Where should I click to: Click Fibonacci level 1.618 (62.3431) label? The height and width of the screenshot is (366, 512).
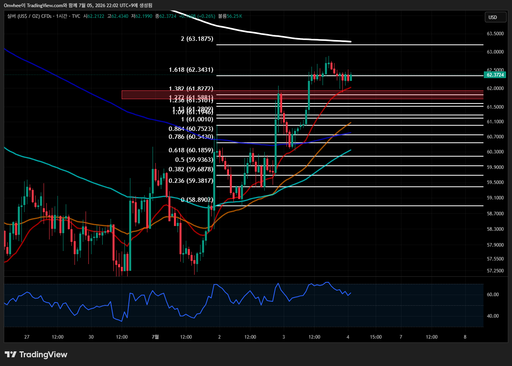pyautogui.click(x=191, y=70)
